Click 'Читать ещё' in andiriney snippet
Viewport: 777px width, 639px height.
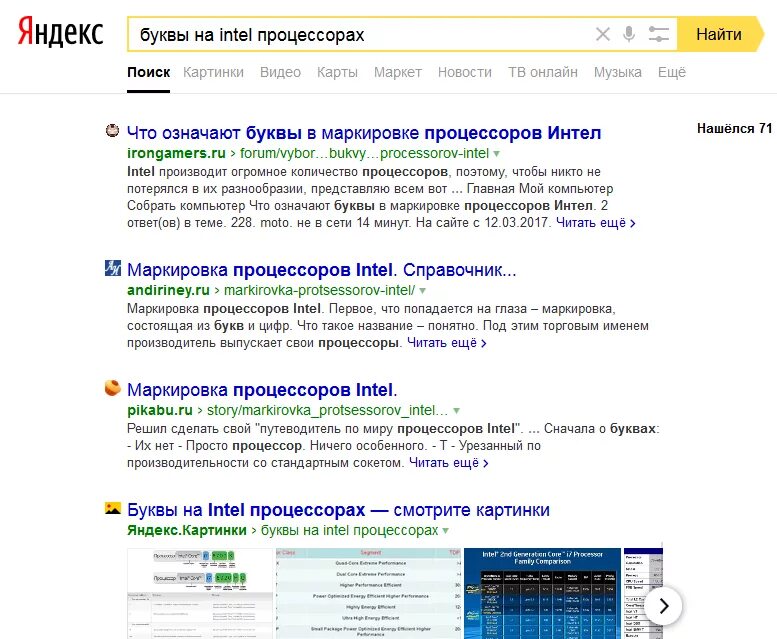pos(446,343)
